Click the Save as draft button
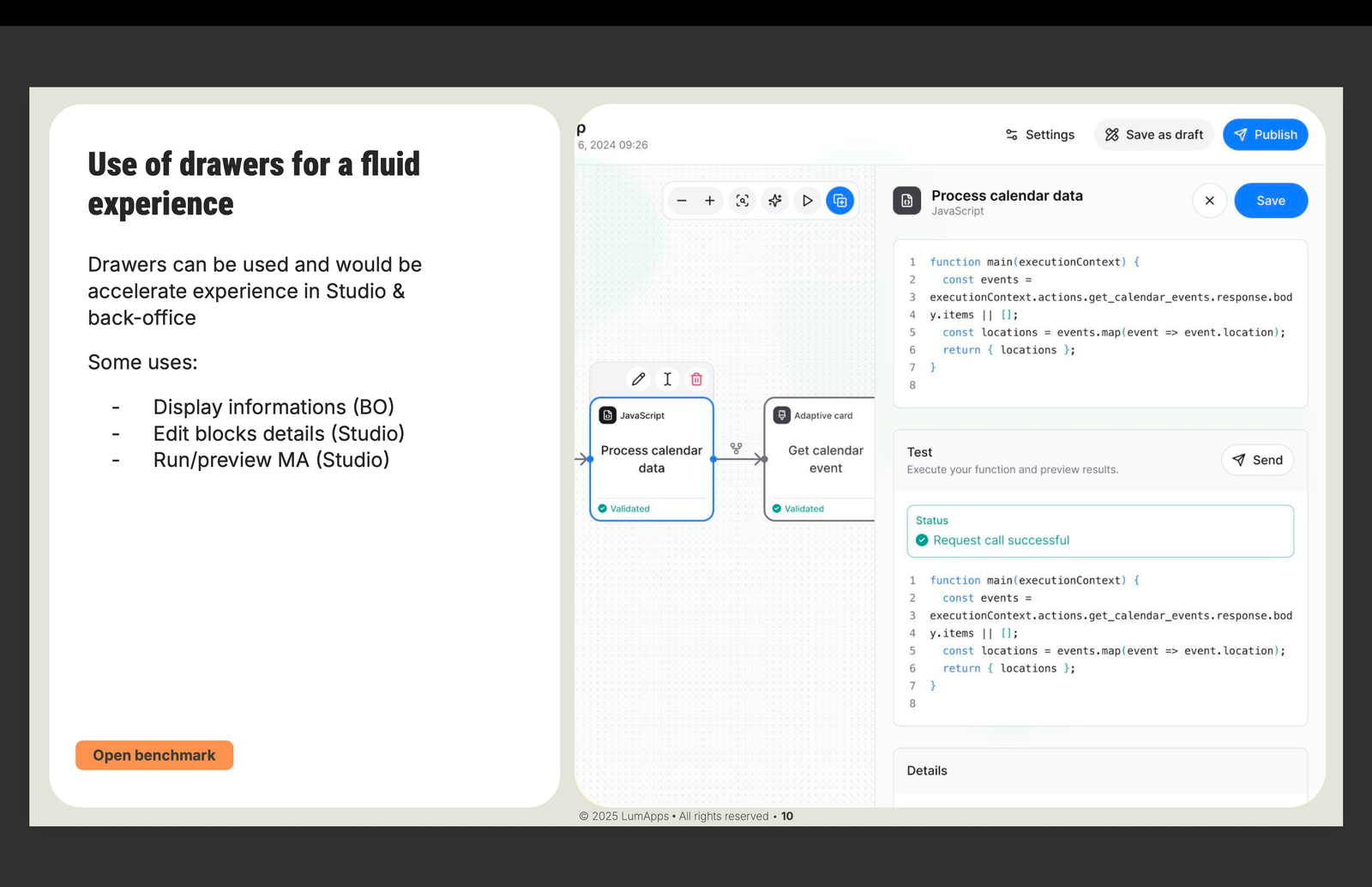 pyautogui.click(x=1154, y=135)
